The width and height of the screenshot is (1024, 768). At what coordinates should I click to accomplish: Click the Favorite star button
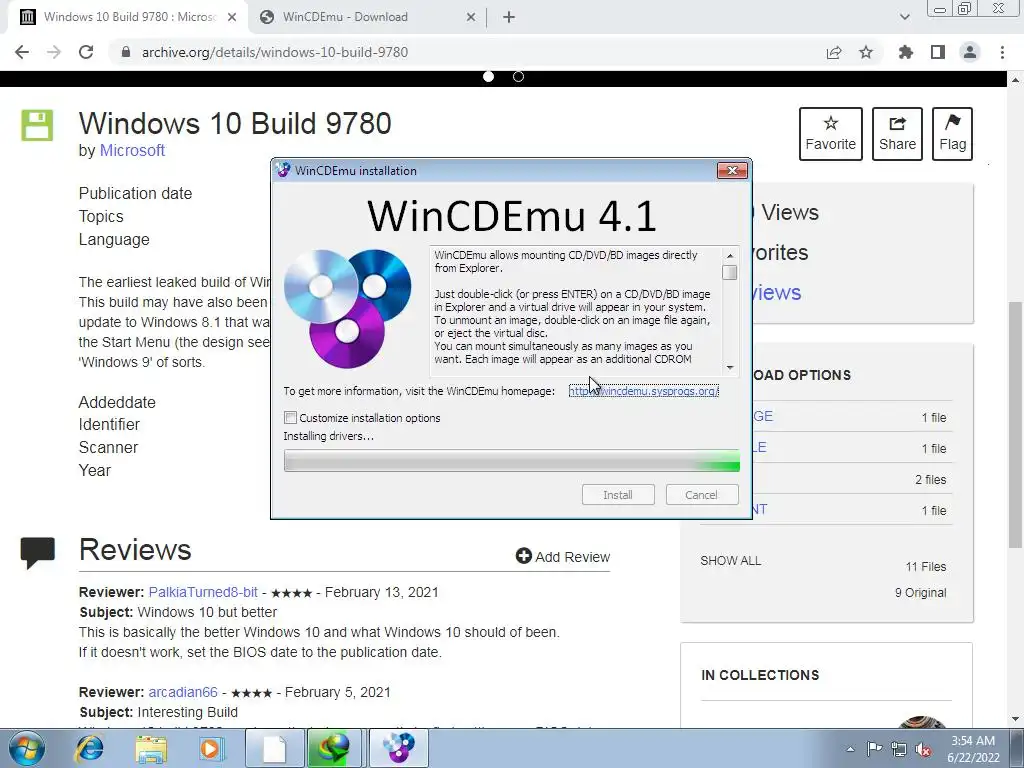pos(831,134)
